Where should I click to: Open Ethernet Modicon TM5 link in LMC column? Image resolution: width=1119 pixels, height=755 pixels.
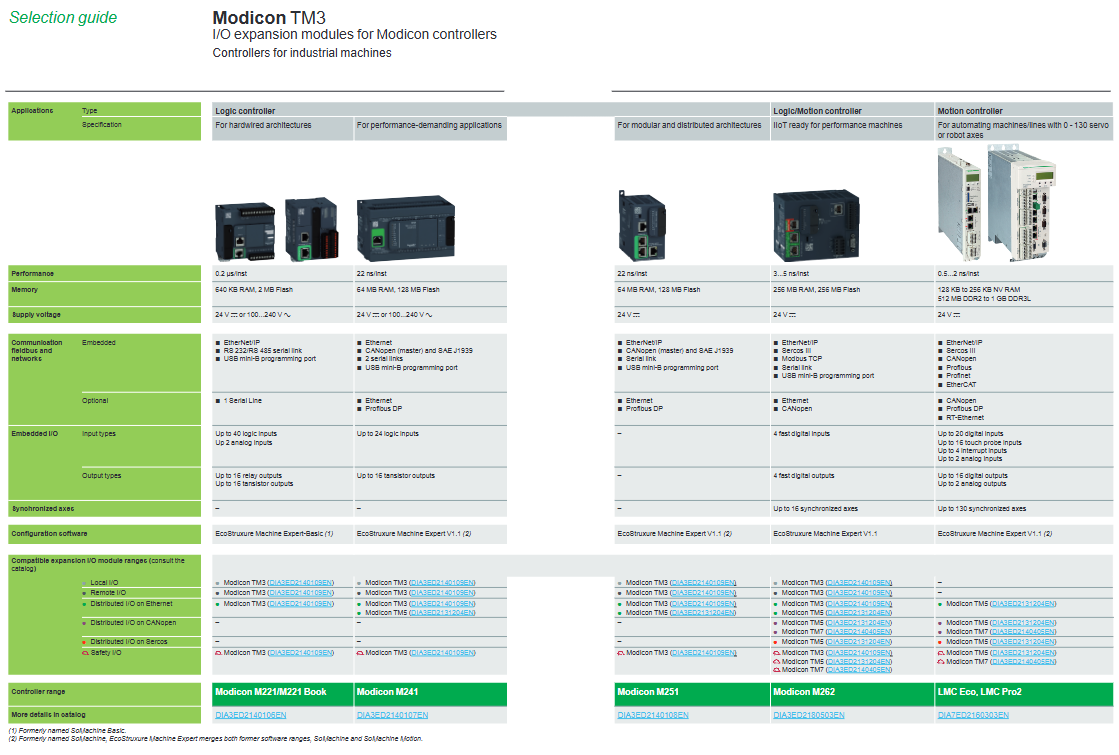pos(1024,604)
